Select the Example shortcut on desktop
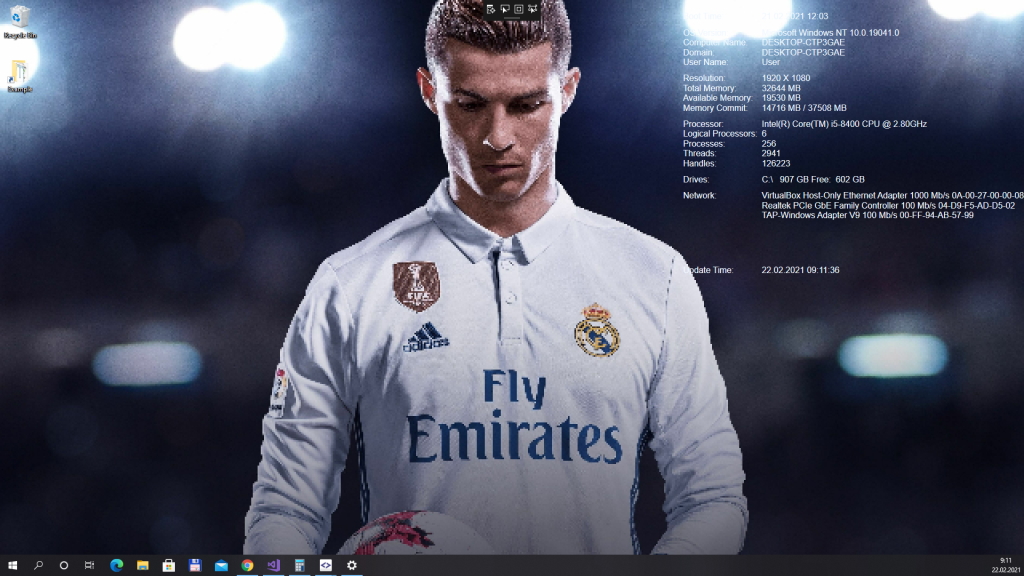 (20, 76)
